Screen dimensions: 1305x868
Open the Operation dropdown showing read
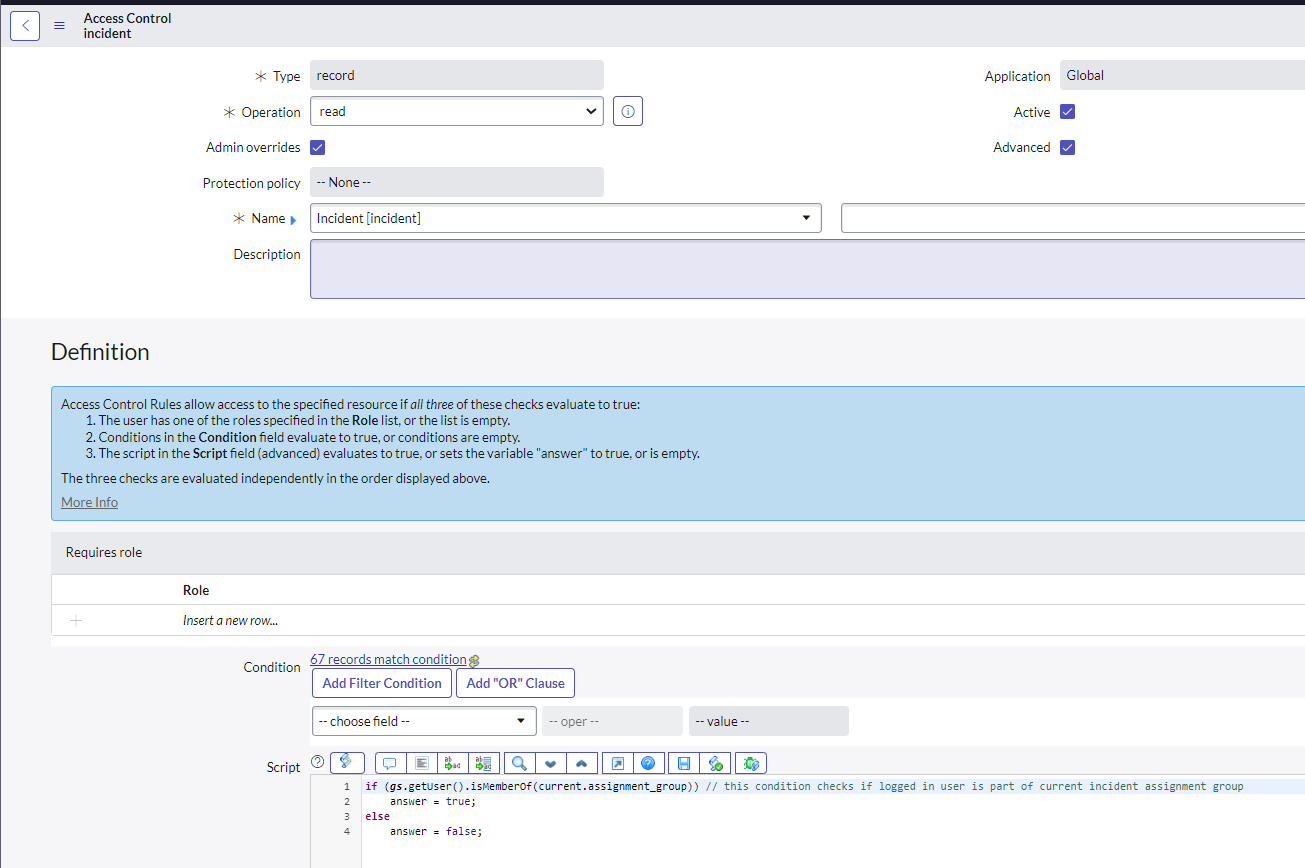[x=457, y=112]
